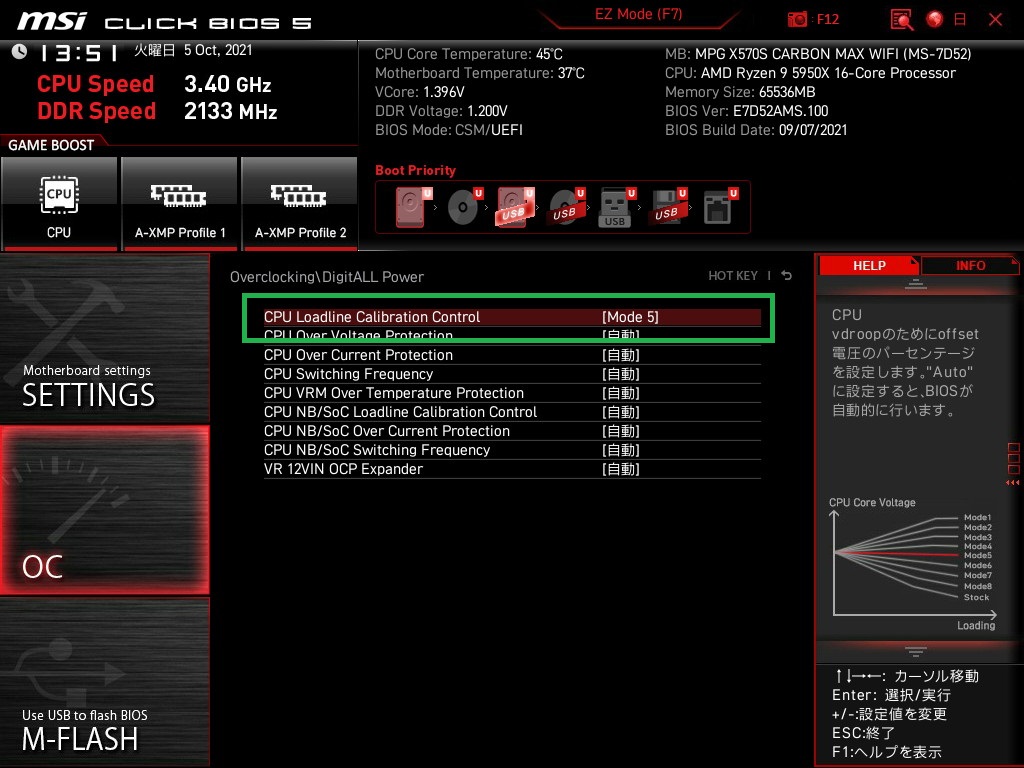This screenshot has height=768, width=1024.
Task: Open the Motherboard SETTINGS section
Action: pyautogui.click(x=104, y=338)
